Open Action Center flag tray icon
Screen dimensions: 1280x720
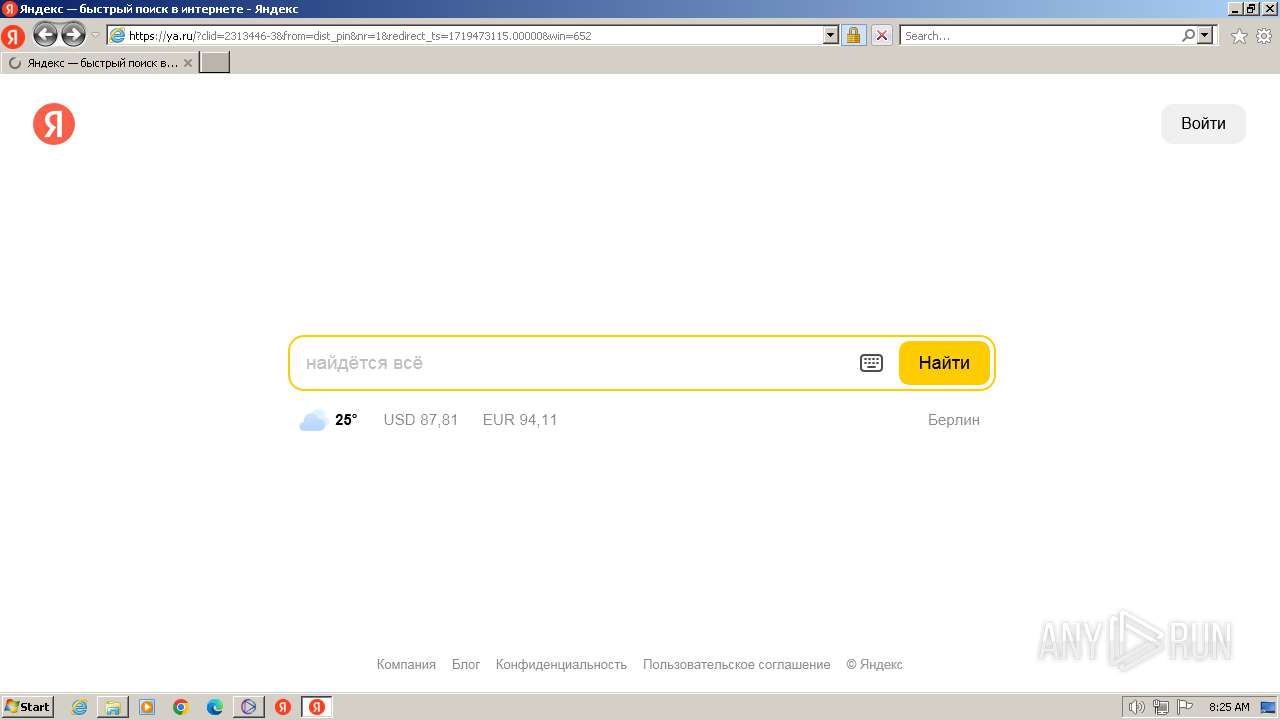pos(1186,707)
